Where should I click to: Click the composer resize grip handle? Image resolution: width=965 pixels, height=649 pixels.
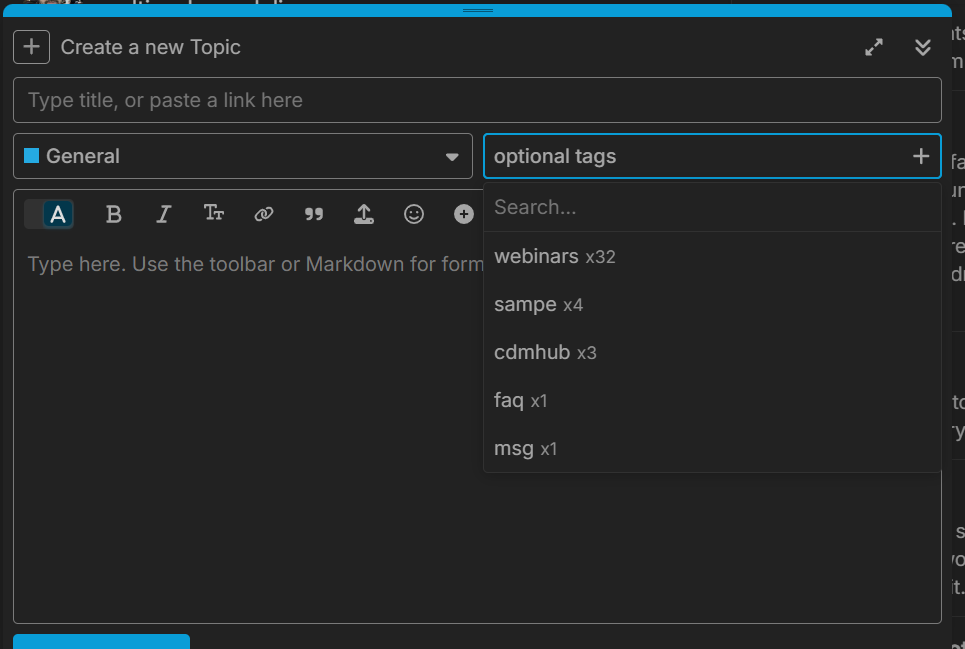pyautogui.click(x=478, y=10)
